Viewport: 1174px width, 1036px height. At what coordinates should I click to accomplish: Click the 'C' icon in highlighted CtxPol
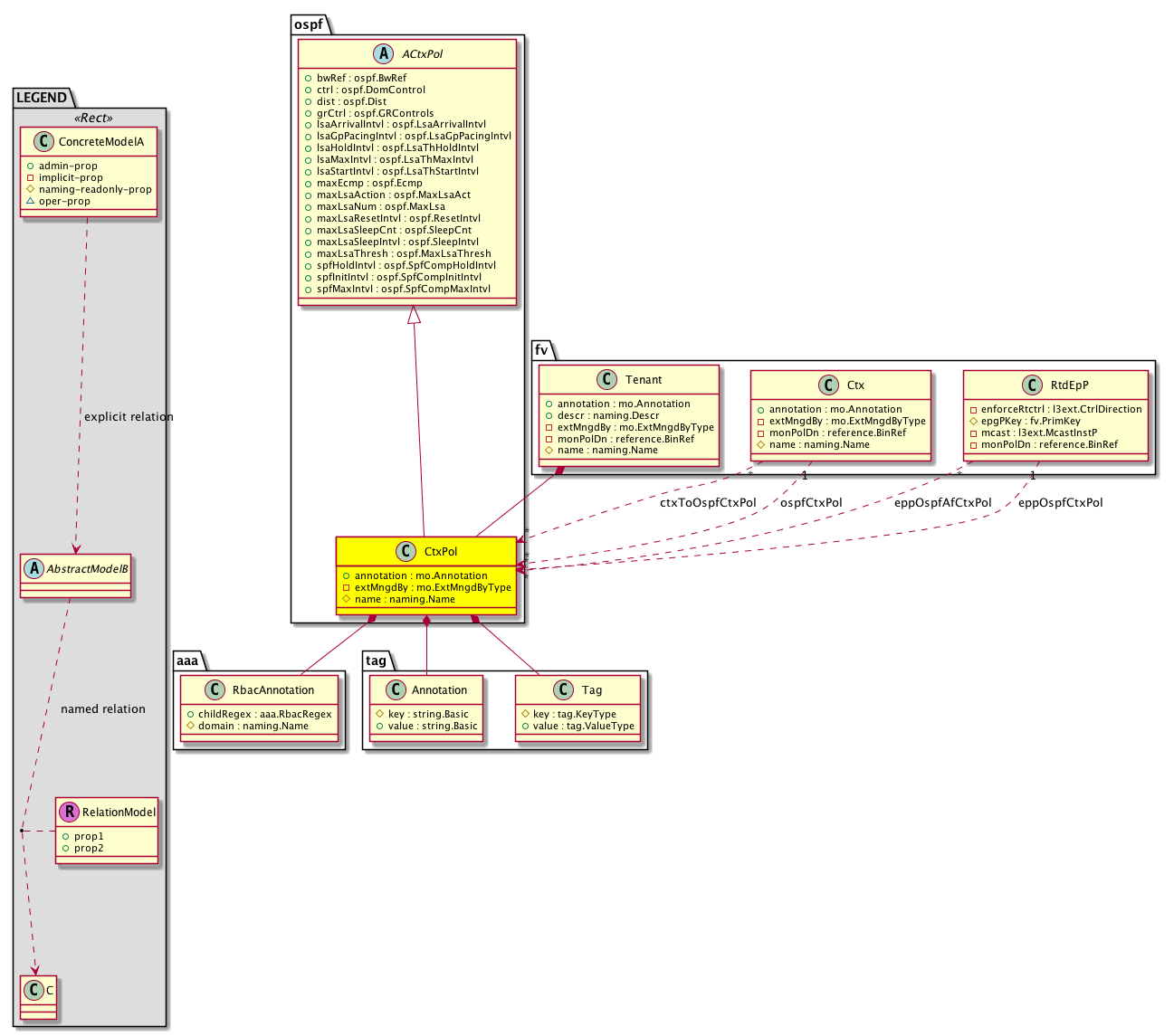click(x=406, y=552)
